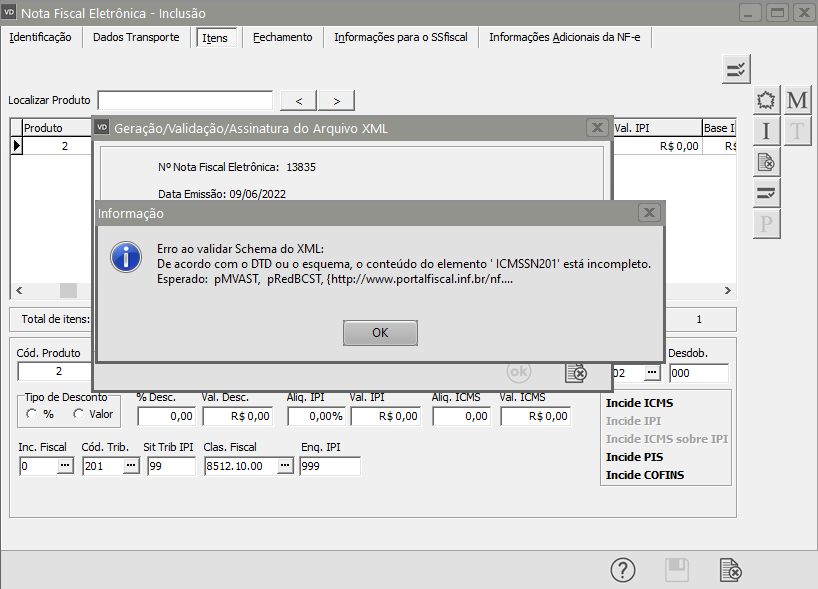This screenshot has width=818, height=589.
Task: Click the Localizar Produto search field
Action: point(185,100)
